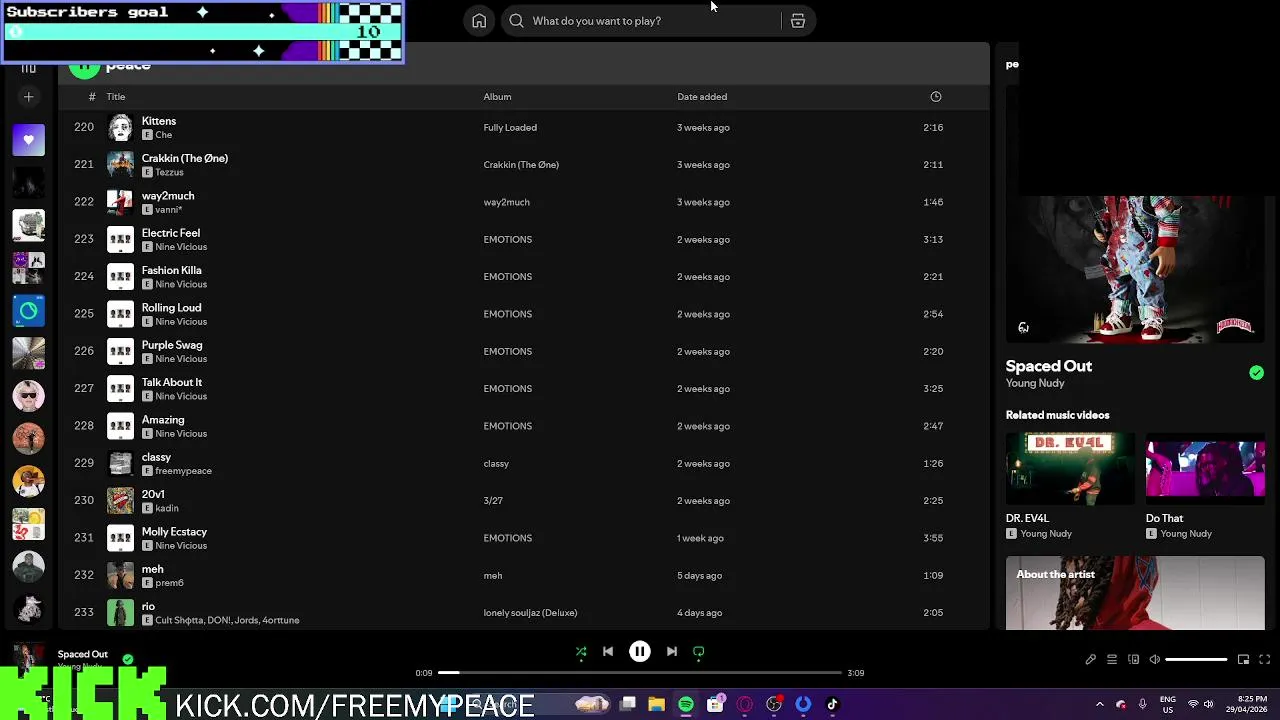Sort by duration clock column icon
The height and width of the screenshot is (720, 1280).
tap(936, 97)
